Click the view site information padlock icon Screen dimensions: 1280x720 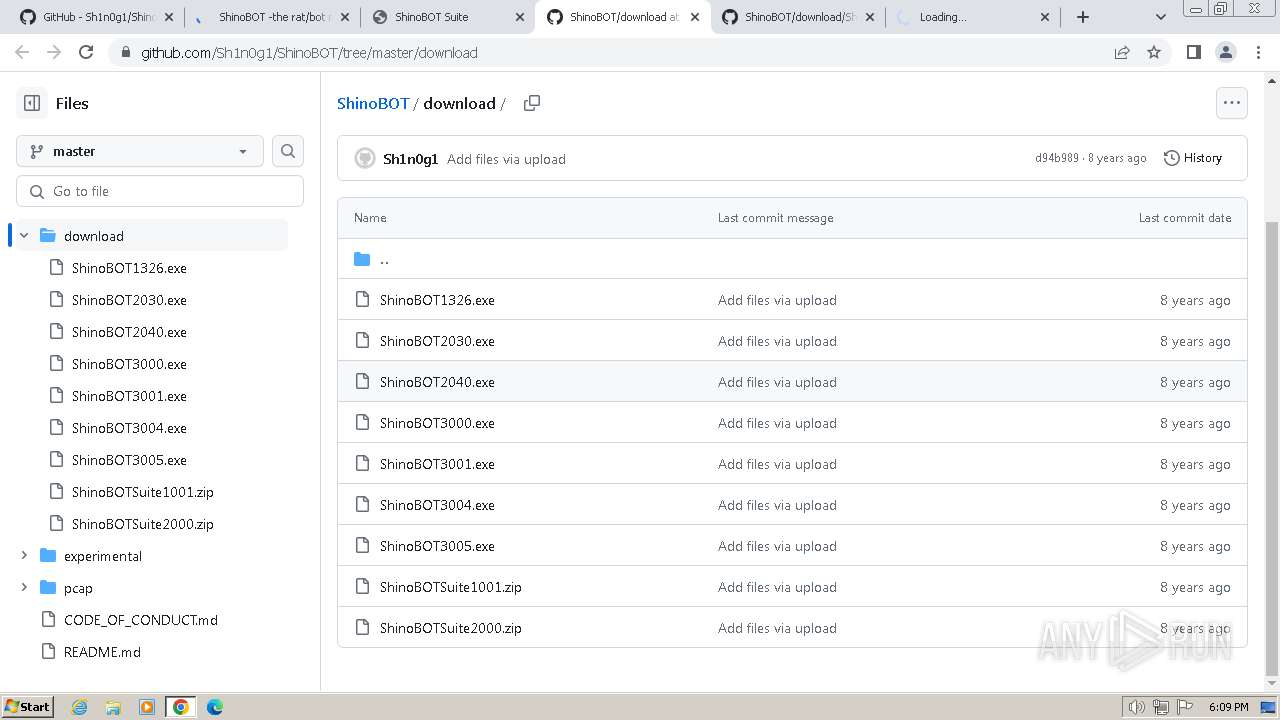coord(124,52)
